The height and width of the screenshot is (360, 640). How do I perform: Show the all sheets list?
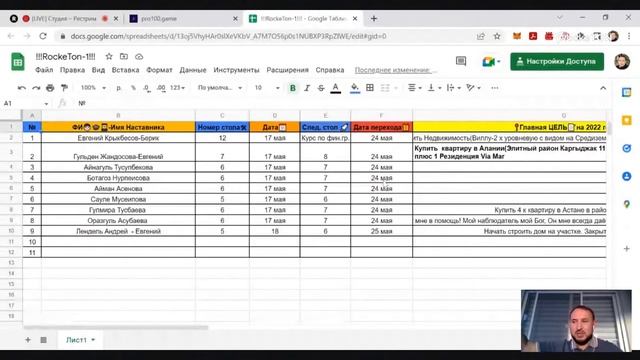pyautogui.click(x=43, y=340)
